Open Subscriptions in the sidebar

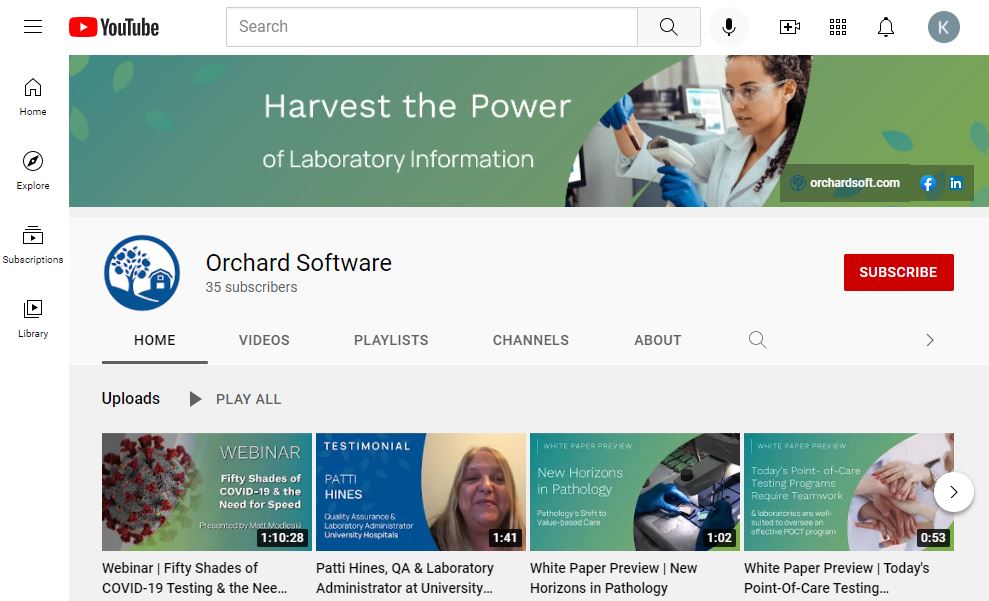click(33, 245)
